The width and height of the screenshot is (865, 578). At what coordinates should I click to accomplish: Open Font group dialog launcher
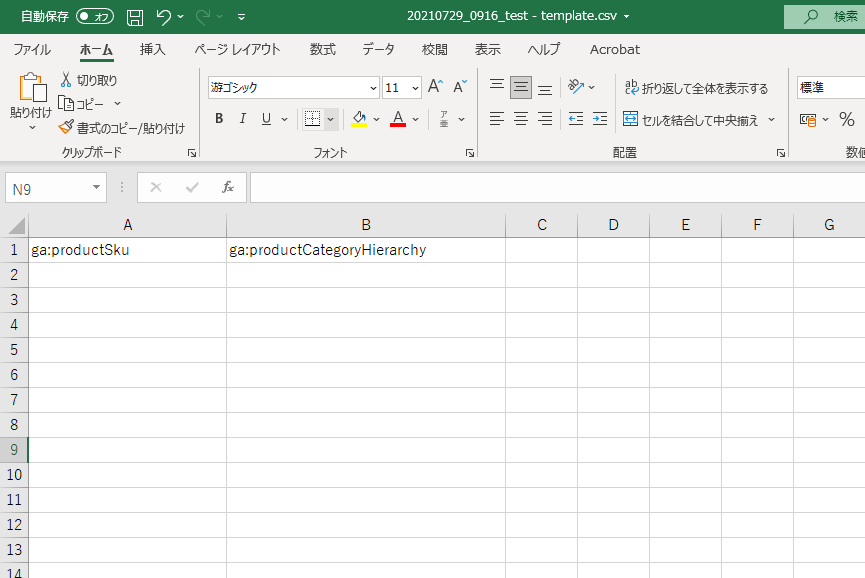(x=470, y=153)
